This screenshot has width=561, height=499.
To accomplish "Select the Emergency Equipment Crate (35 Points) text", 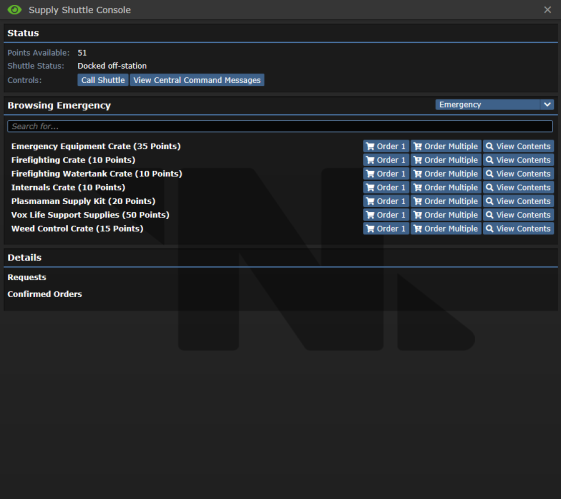I will tap(96, 146).
